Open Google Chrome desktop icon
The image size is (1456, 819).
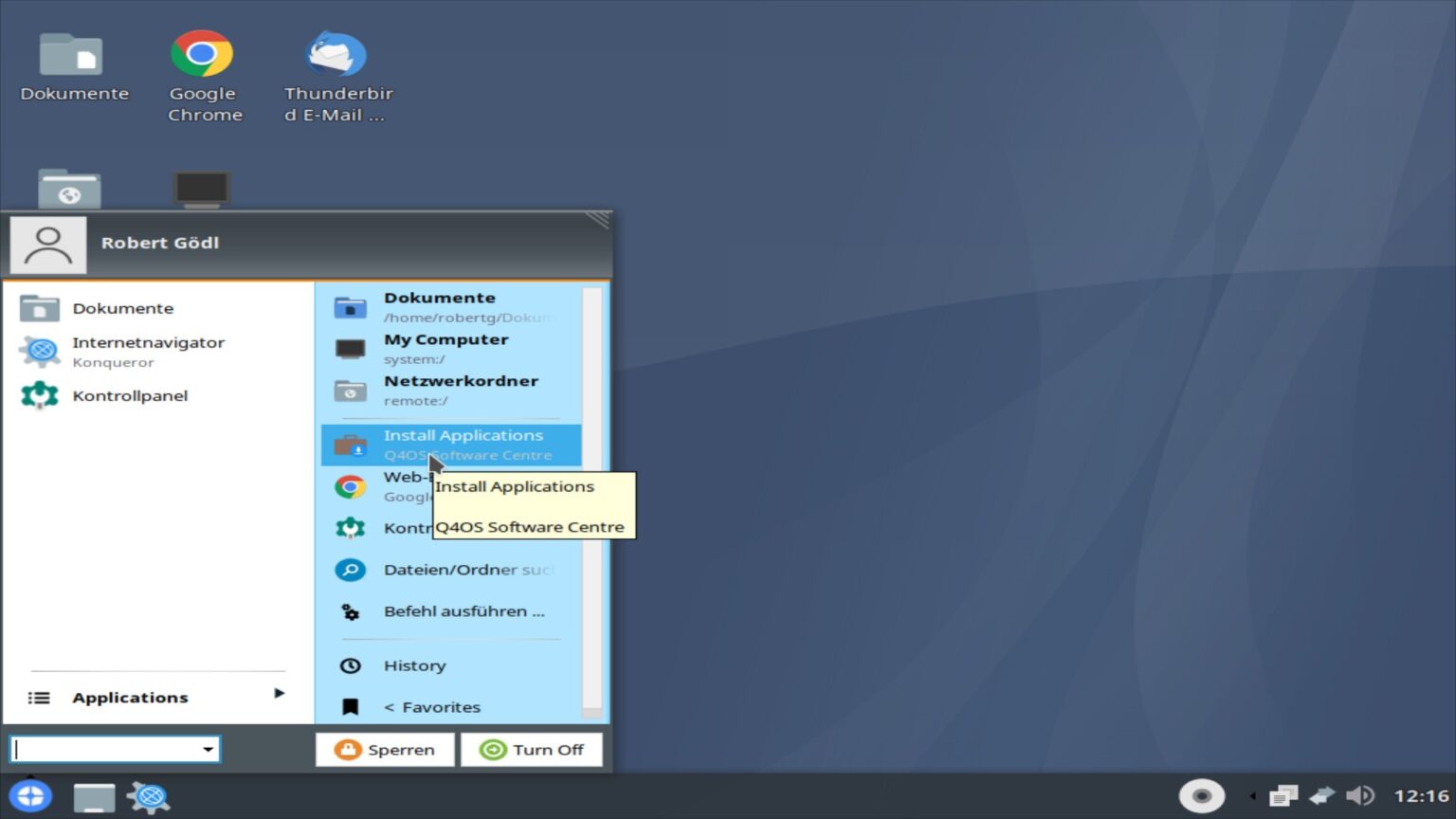pyautogui.click(x=202, y=55)
